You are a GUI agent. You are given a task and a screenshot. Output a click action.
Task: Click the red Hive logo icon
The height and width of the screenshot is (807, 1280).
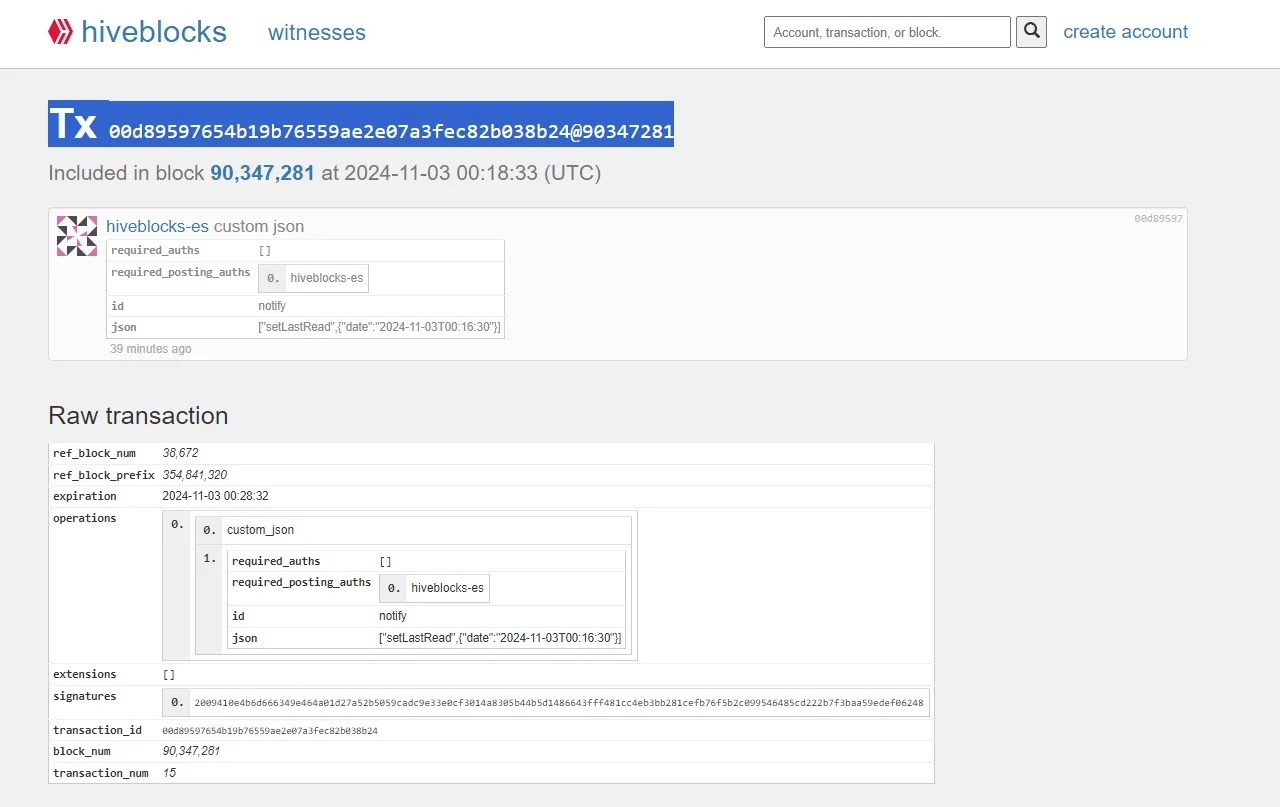click(60, 32)
